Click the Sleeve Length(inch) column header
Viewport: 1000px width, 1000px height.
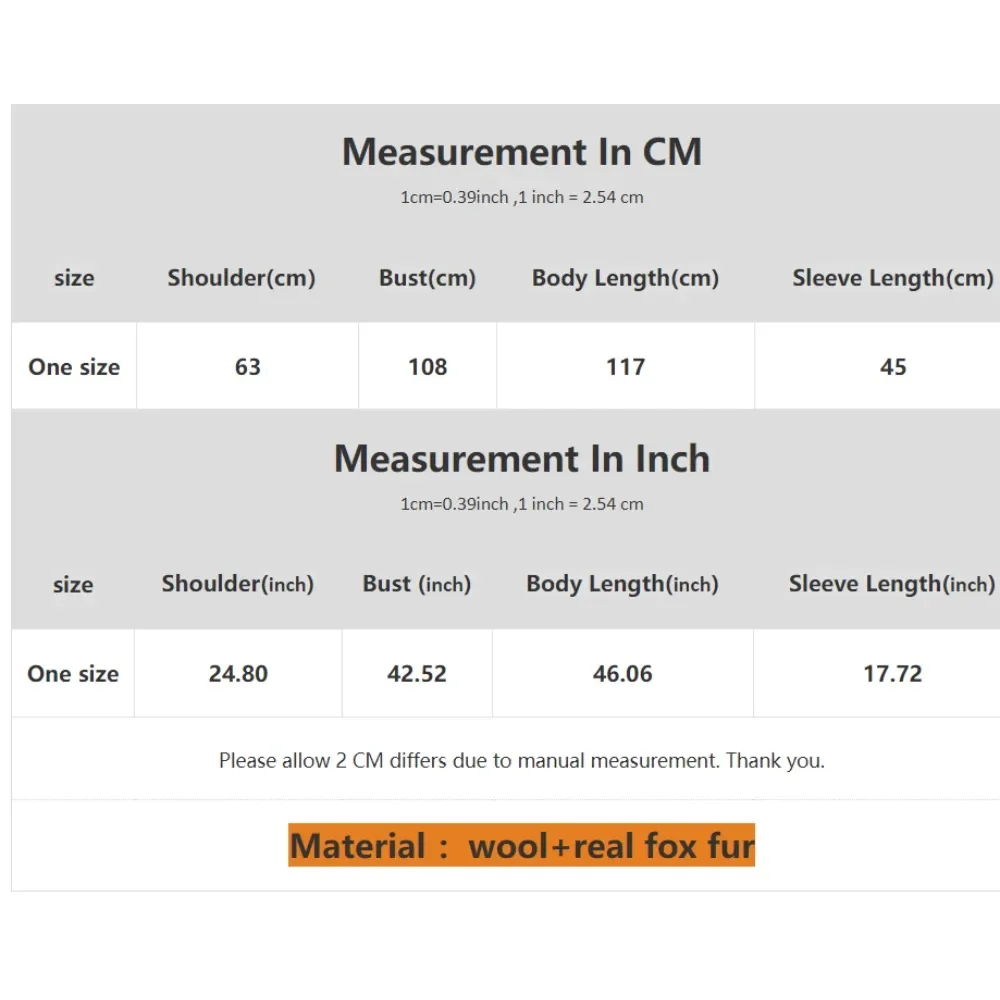(891, 584)
